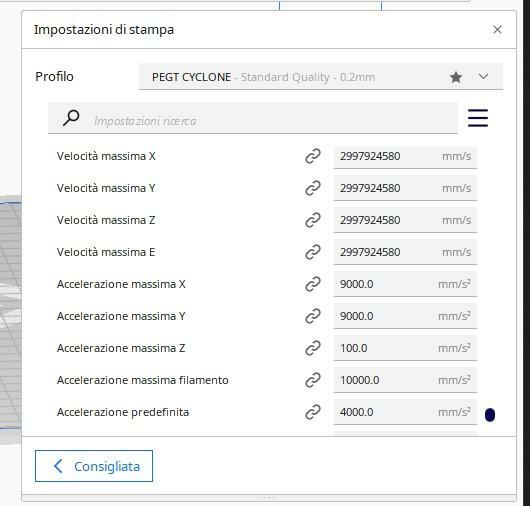Image resolution: width=530 pixels, height=506 pixels.
Task: Click link icon beside Accelerazione massima Y
Action: [313, 316]
